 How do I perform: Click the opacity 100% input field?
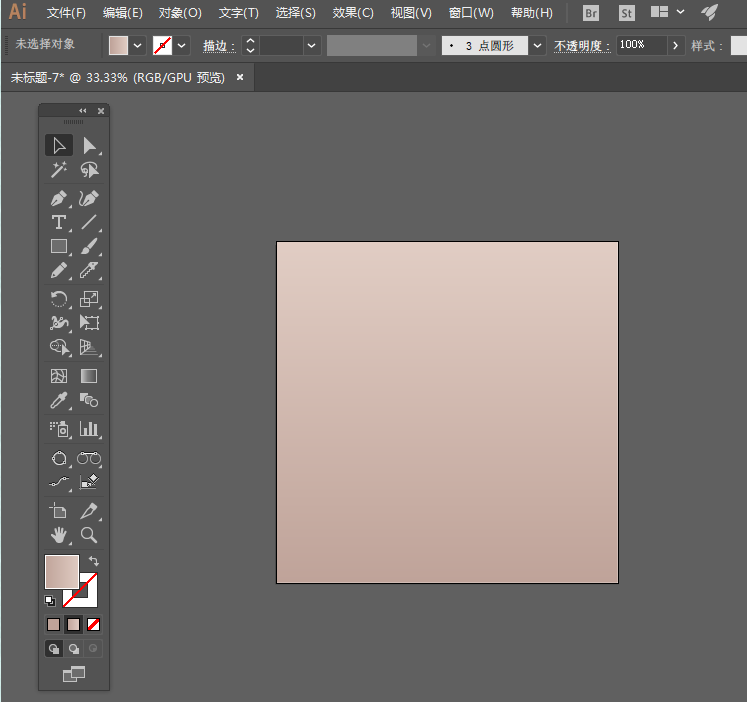pyautogui.click(x=641, y=45)
